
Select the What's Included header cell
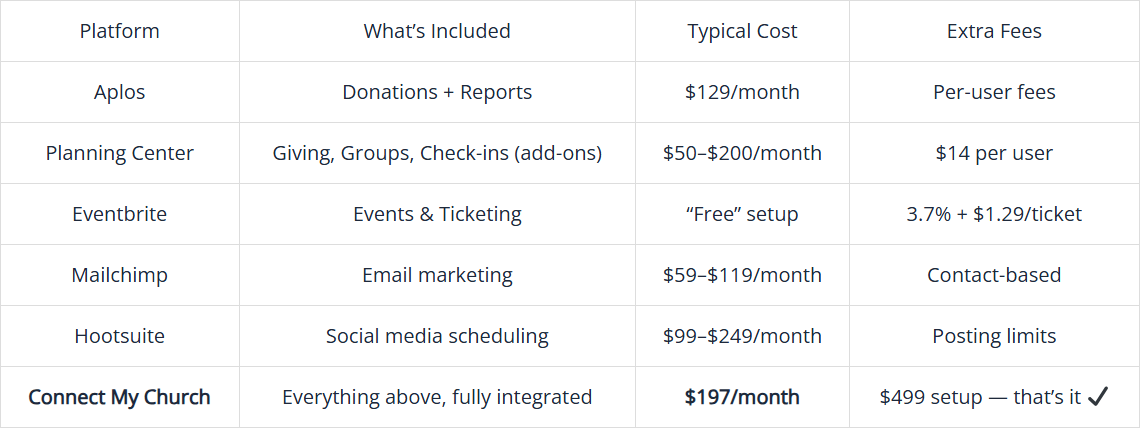[437, 31]
